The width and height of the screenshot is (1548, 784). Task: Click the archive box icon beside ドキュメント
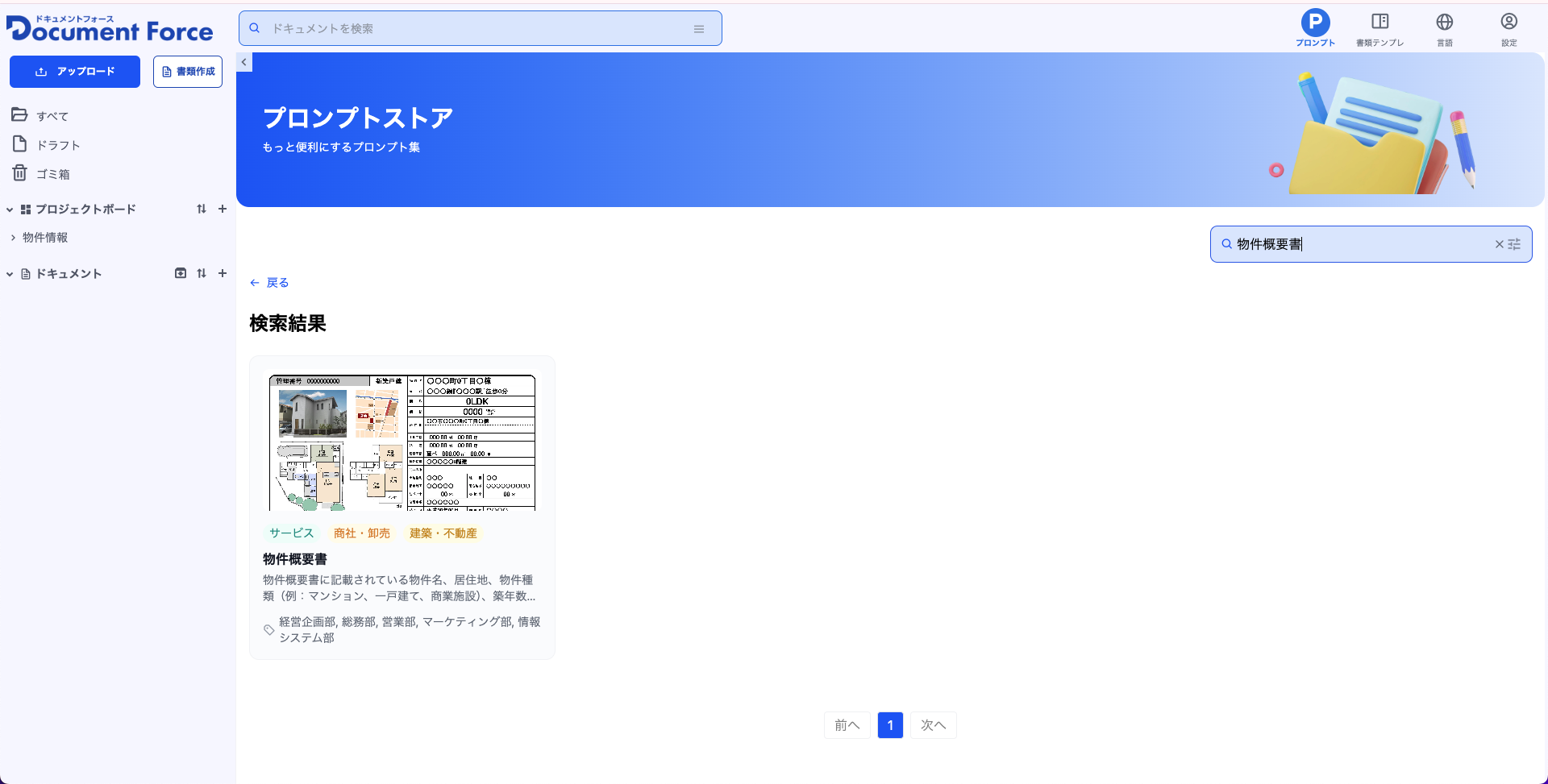point(181,273)
